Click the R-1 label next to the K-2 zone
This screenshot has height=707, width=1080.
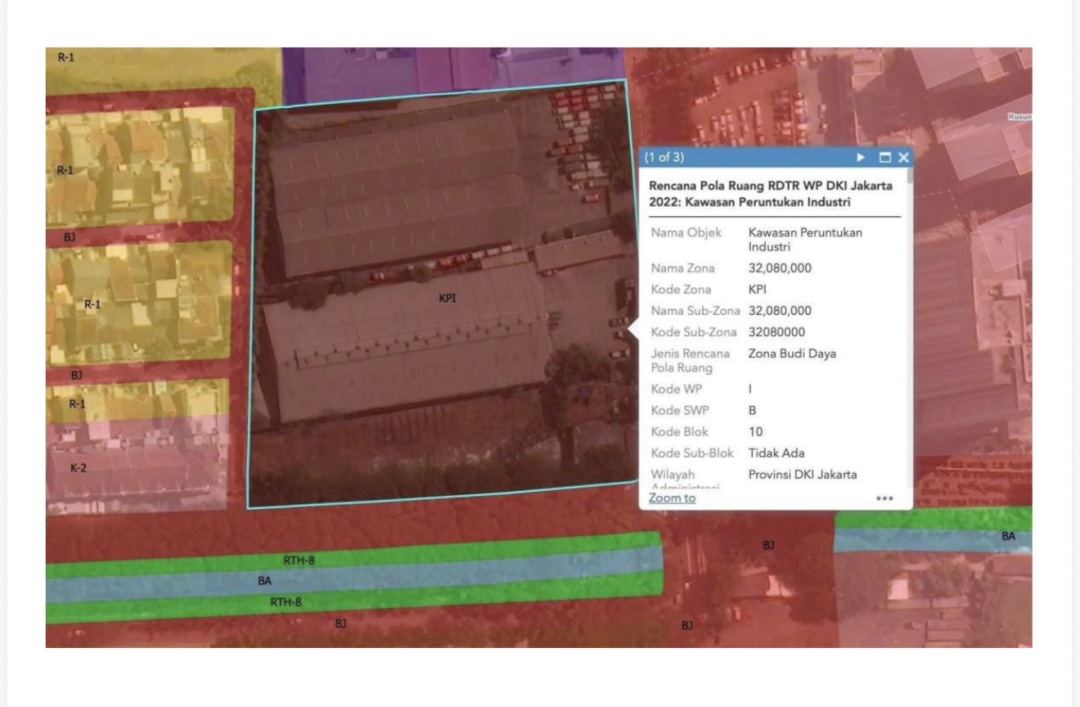coord(77,405)
